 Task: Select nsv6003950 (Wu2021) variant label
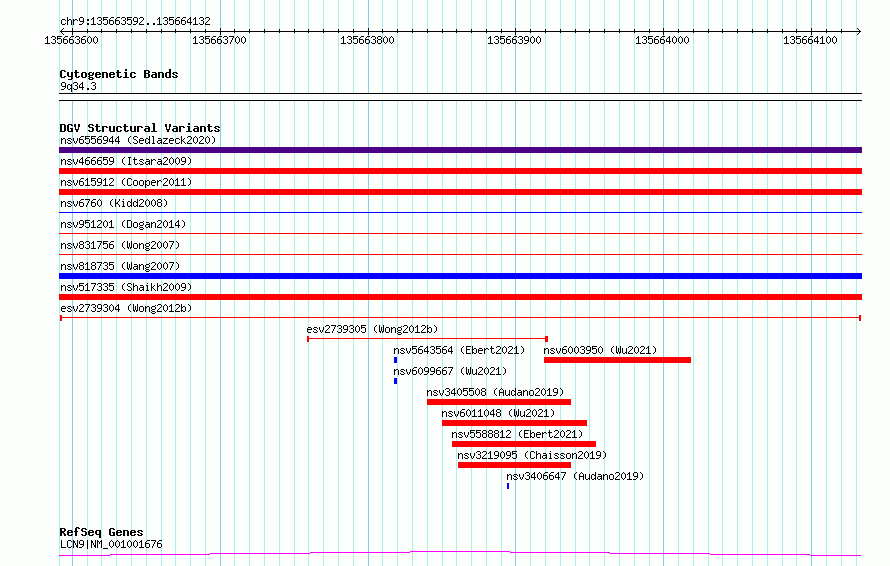600,350
